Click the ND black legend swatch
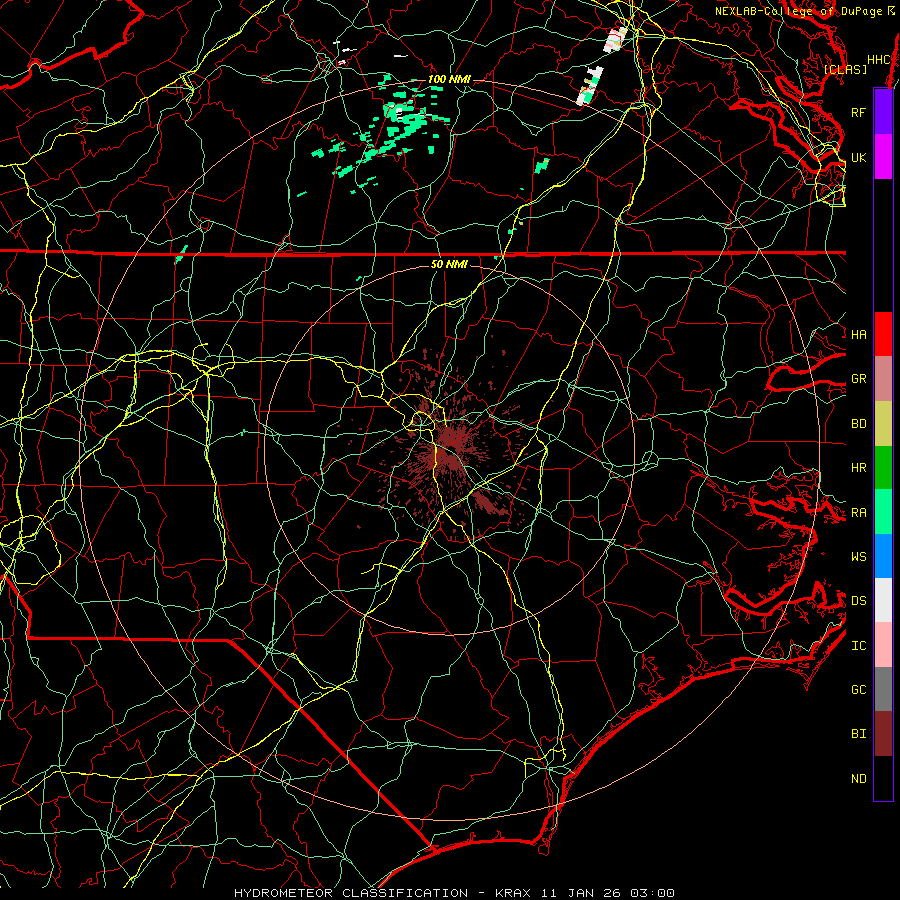 point(883,778)
